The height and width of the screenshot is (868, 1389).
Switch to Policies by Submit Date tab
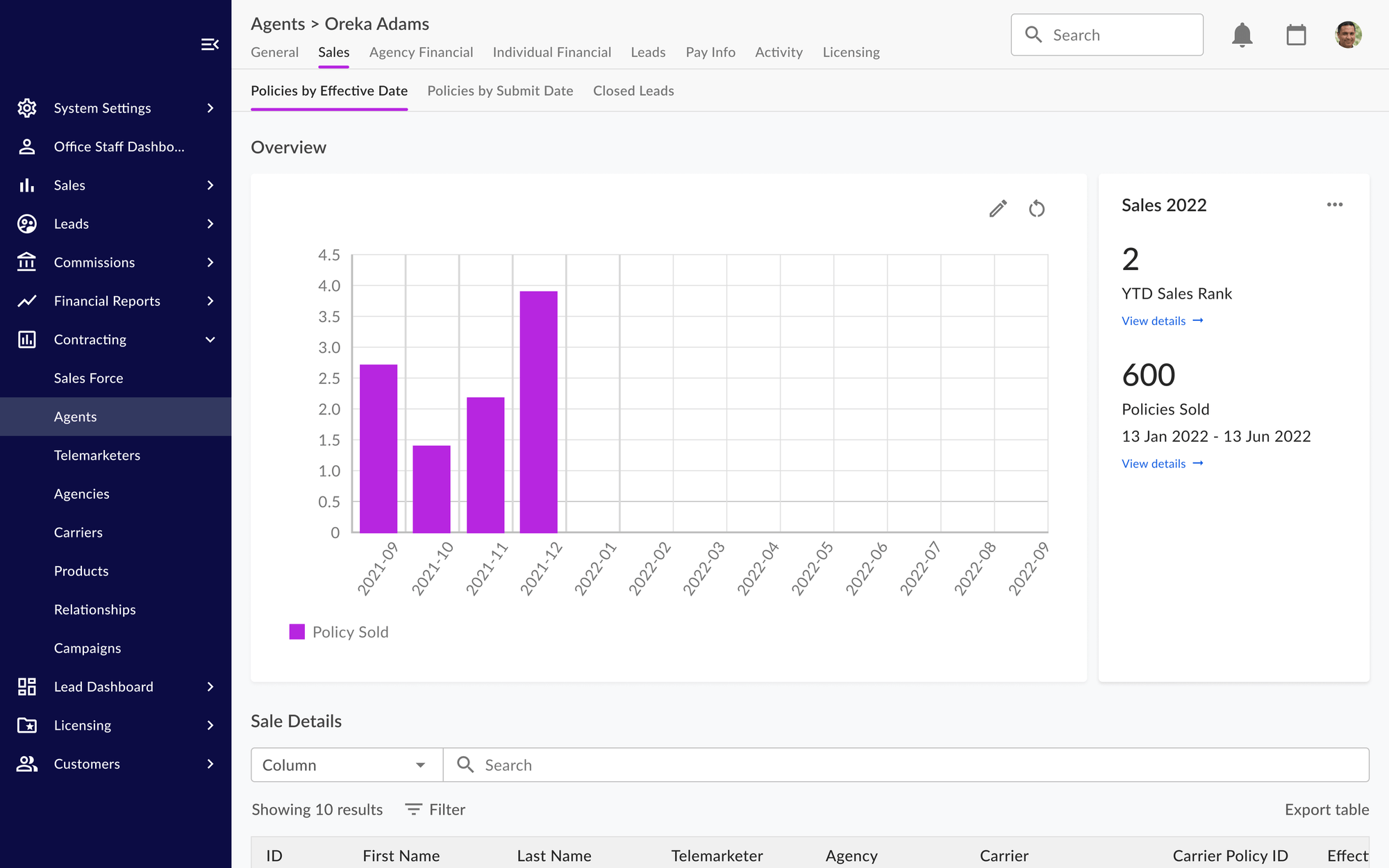click(500, 91)
